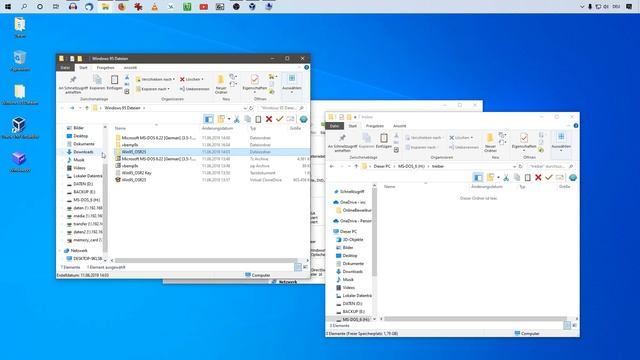Click the paste clipboard icon in treiber window toolbar
The width and height of the screenshot is (640, 360).
tap(528, 178)
